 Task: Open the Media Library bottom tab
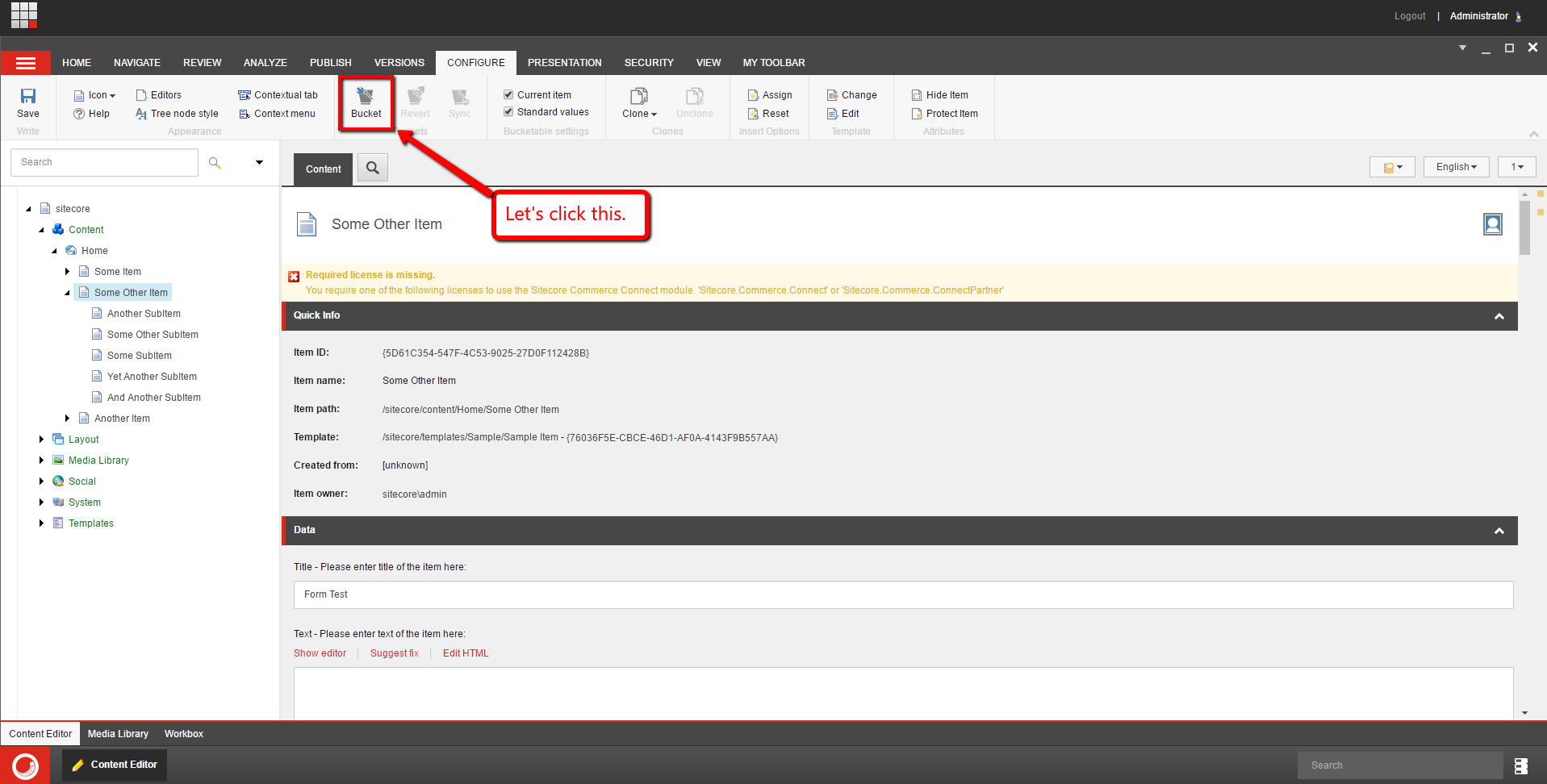118,734
